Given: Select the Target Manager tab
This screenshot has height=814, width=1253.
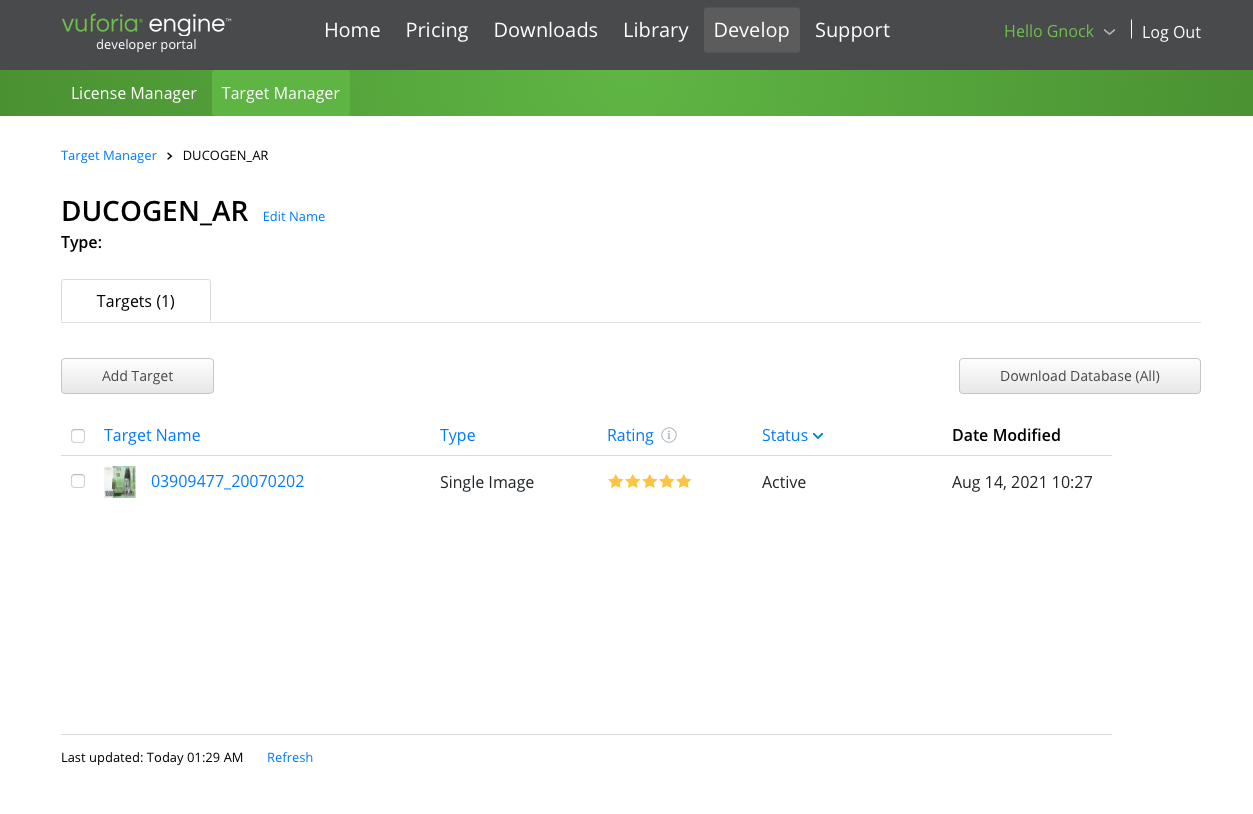Looking at the screenshot, I should click(x=281, y=93).
